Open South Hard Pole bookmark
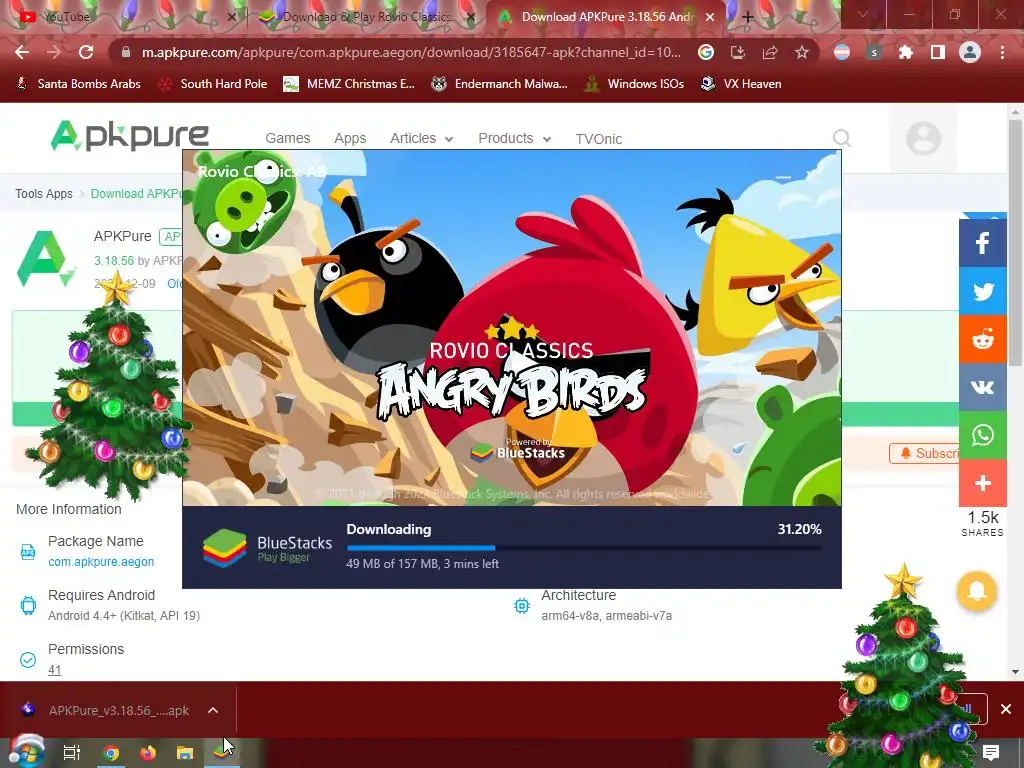Screen dimensions: 1024x768 [214, 84]
